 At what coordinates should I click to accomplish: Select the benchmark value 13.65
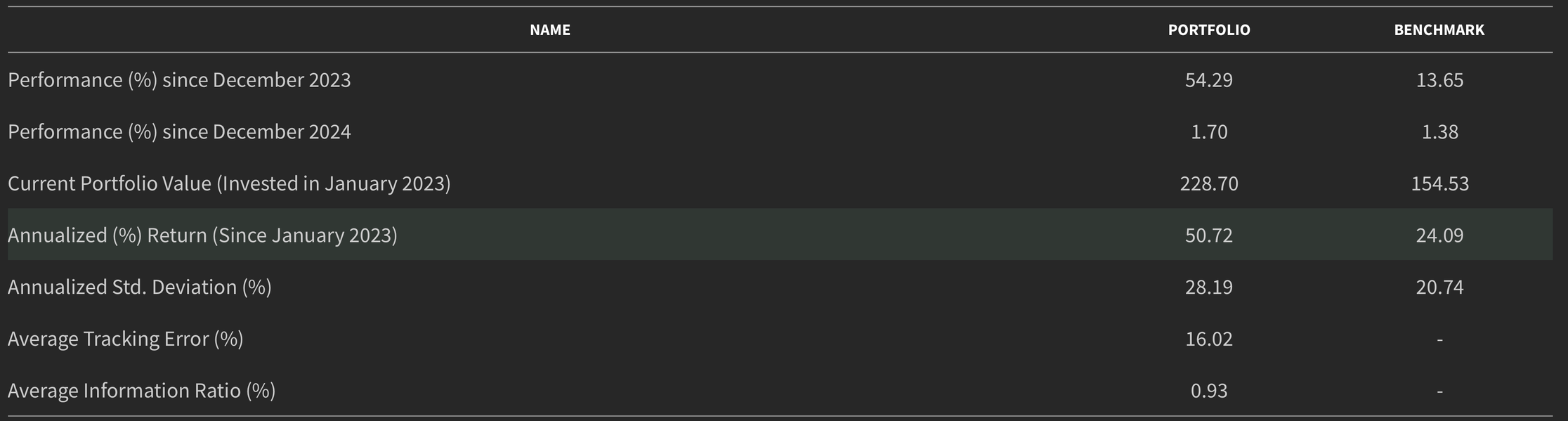[1439, 80]
